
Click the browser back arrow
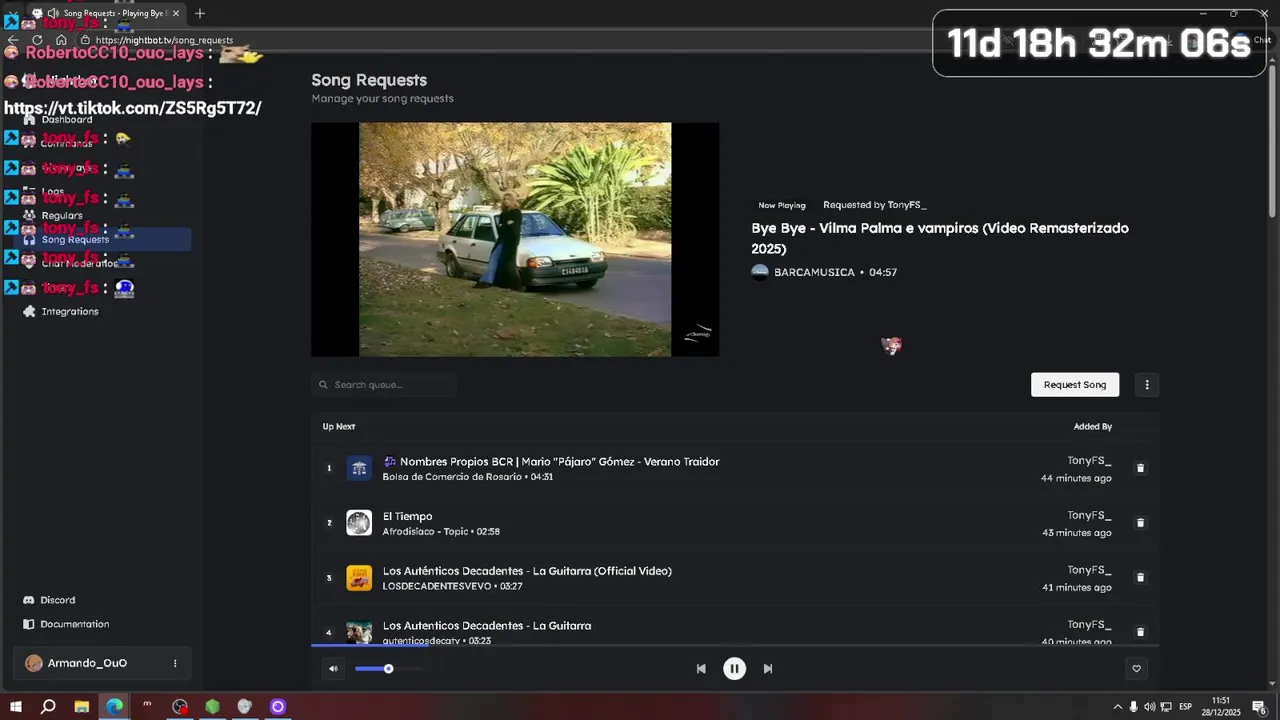(x=13, y=40)
